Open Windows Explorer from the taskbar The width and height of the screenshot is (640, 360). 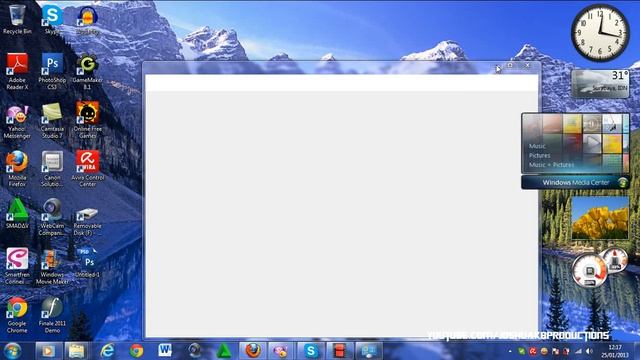(76, 351)
